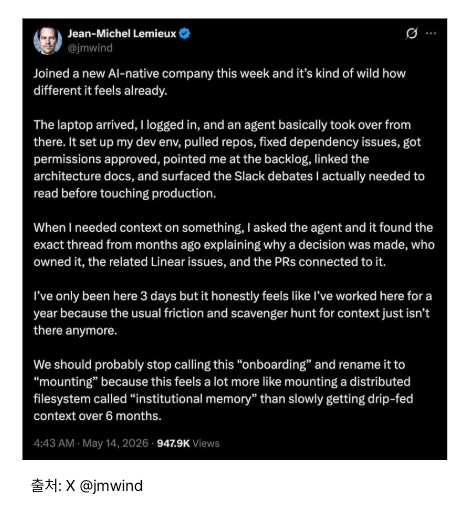Image resolution: width=465 pixels, height=506 pixels.
Task: Click the quoted word "onboarding" in the tweet
Action: (x=274, y=365)
